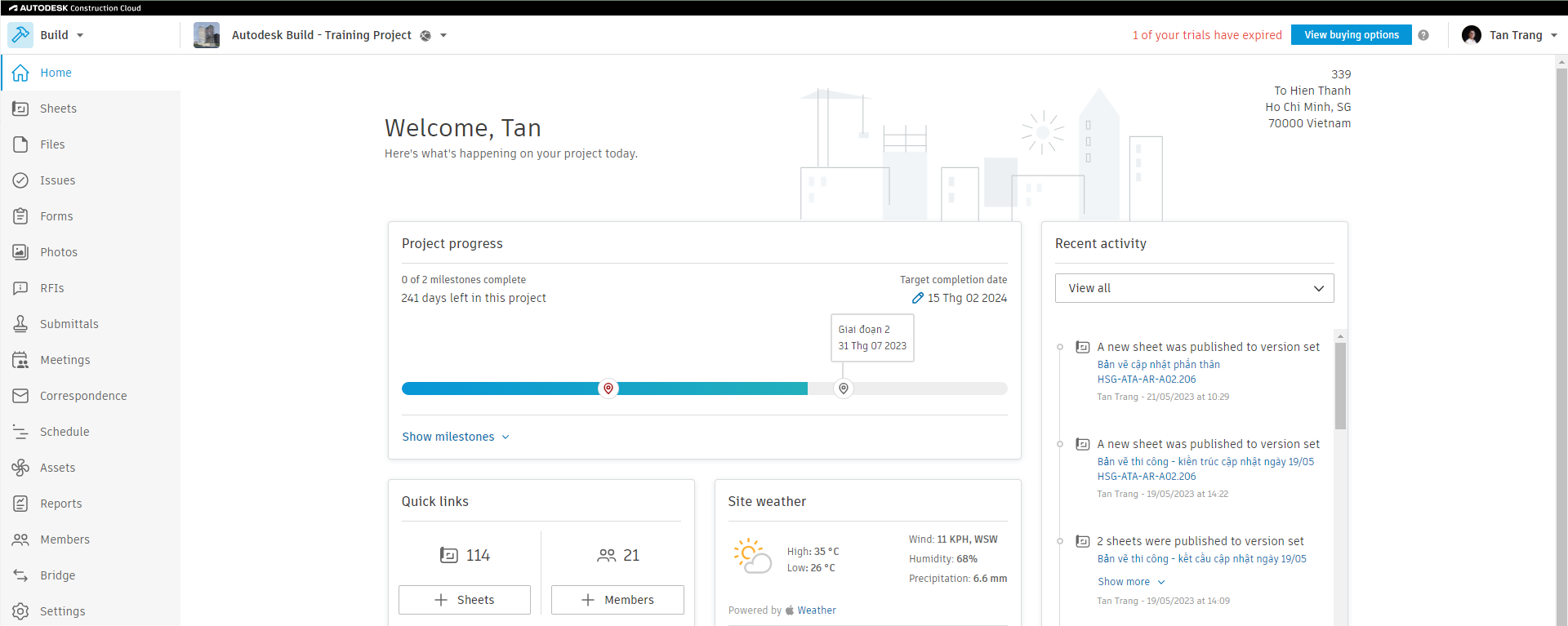The width and height of the screenshot is (1568, 626).
Task: Open the Photos icon
Action: pos(20,252)
